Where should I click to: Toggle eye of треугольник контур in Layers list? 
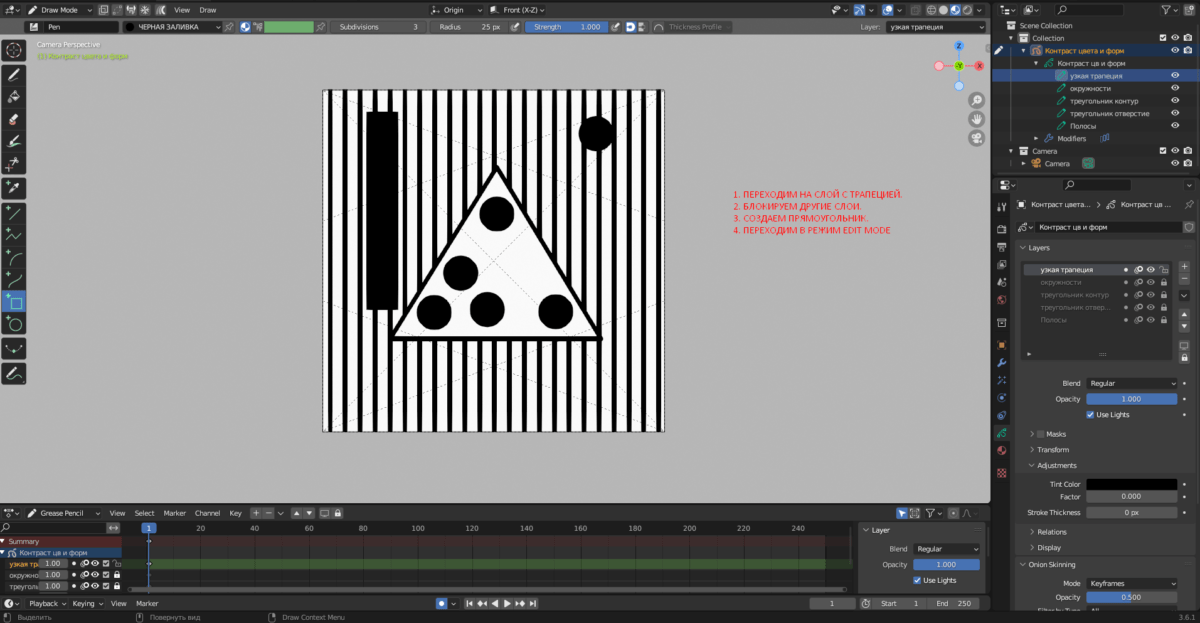coord(1151,295)
